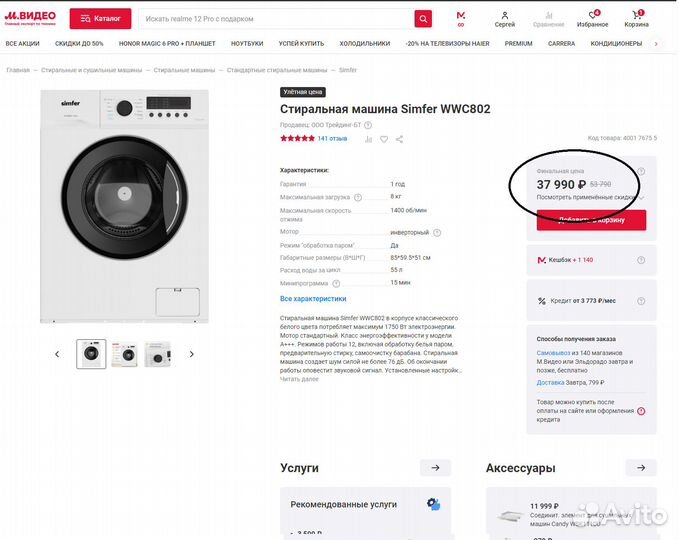Open the Ноутбуки category tab
Viewport: 679px width, 540px height.
[247, 44]
